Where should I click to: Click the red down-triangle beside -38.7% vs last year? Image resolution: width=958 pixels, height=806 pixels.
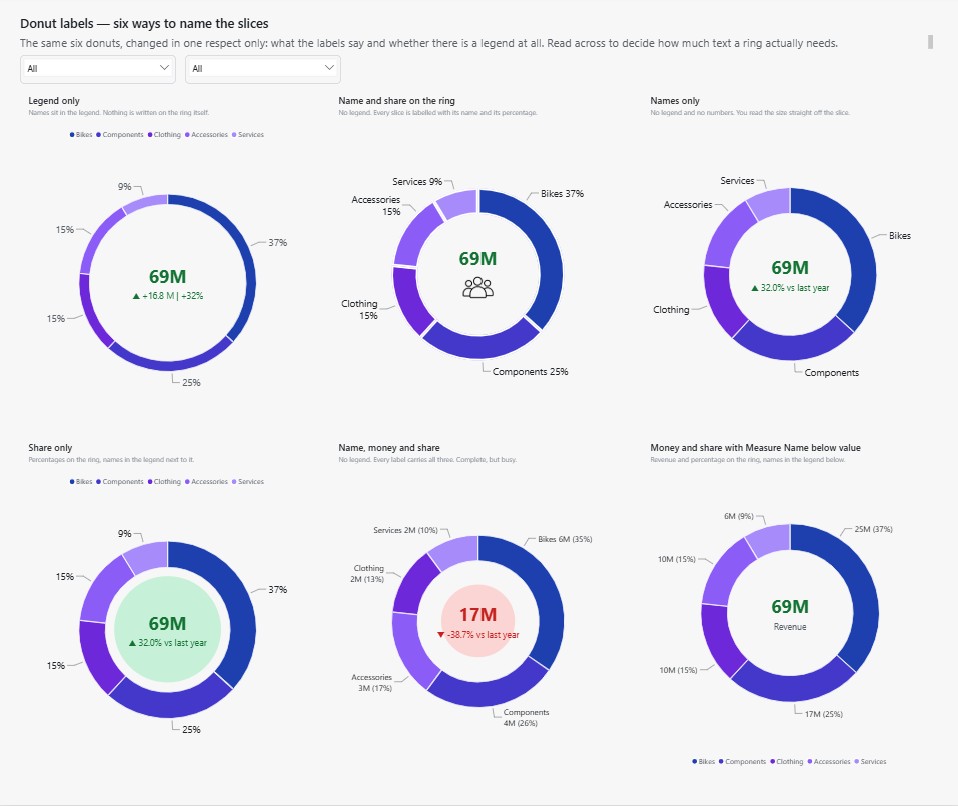[x=441, y=635]
